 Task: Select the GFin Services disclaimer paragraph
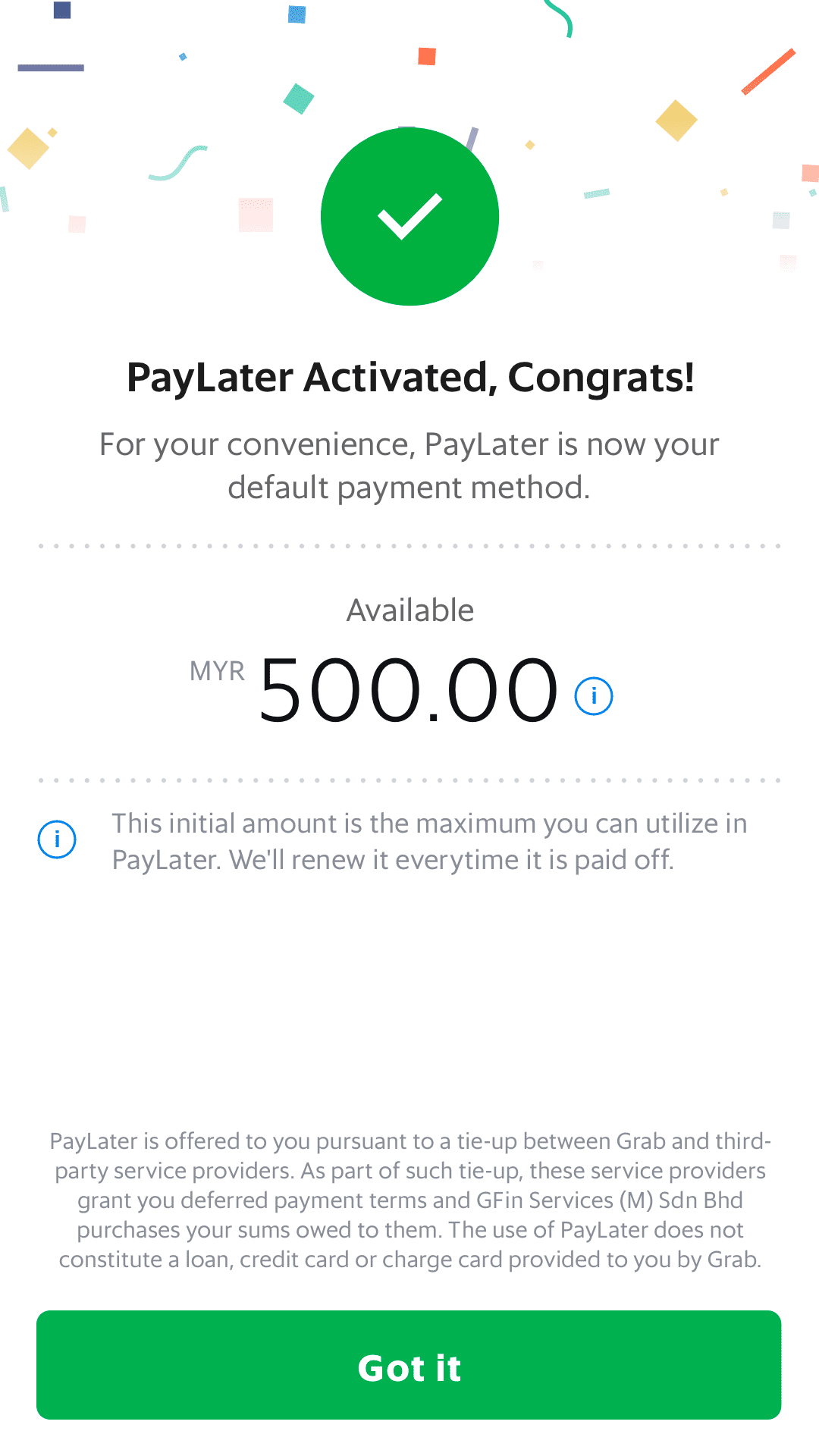pos(409,1198)
